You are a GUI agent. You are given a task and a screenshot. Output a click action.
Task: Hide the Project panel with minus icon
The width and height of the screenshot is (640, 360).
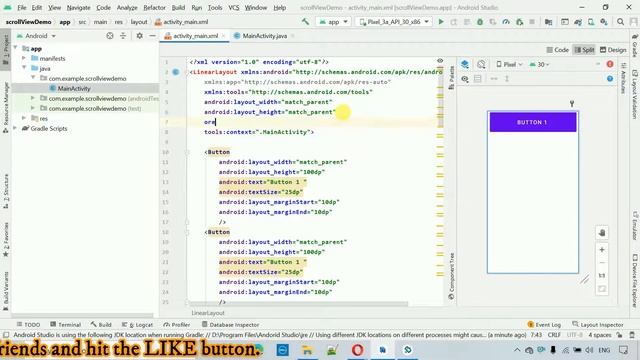pyautogui.click(x=152, y=36)
